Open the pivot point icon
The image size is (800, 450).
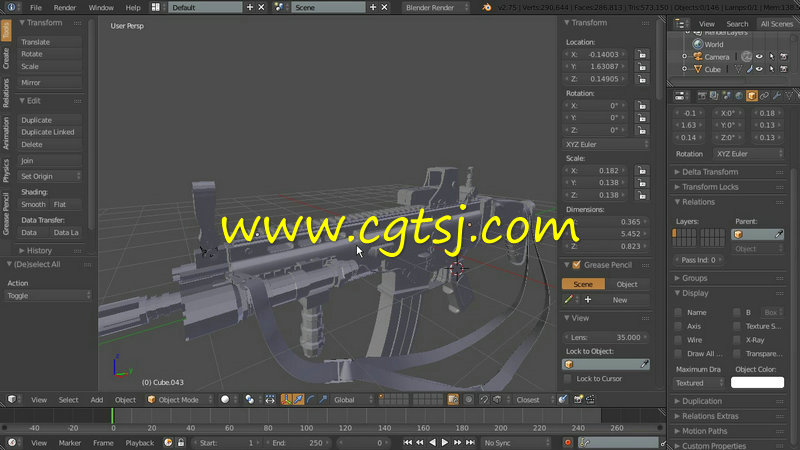point(249,399)
